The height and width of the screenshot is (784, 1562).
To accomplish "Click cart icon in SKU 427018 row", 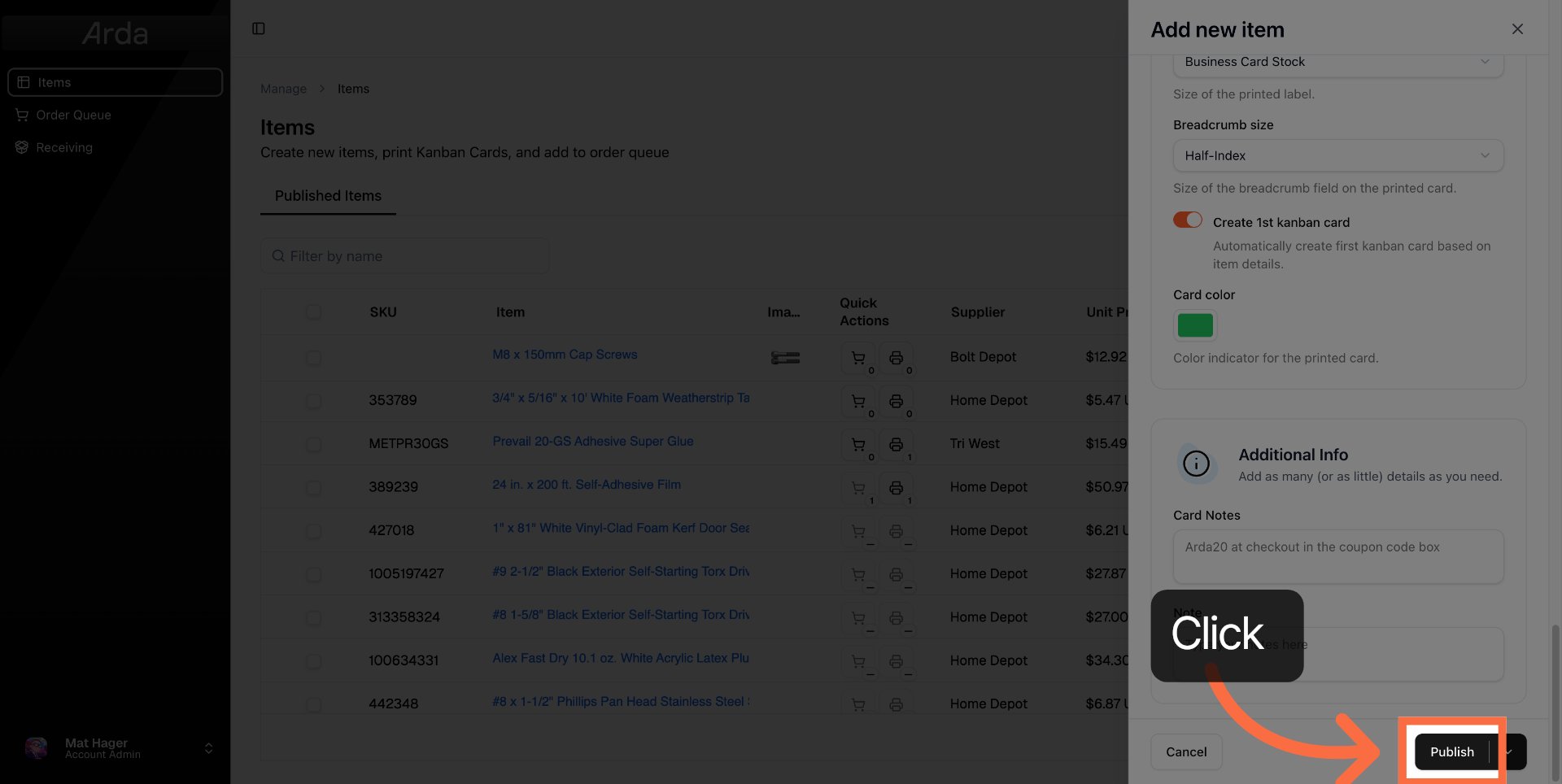I will point(858,531).
